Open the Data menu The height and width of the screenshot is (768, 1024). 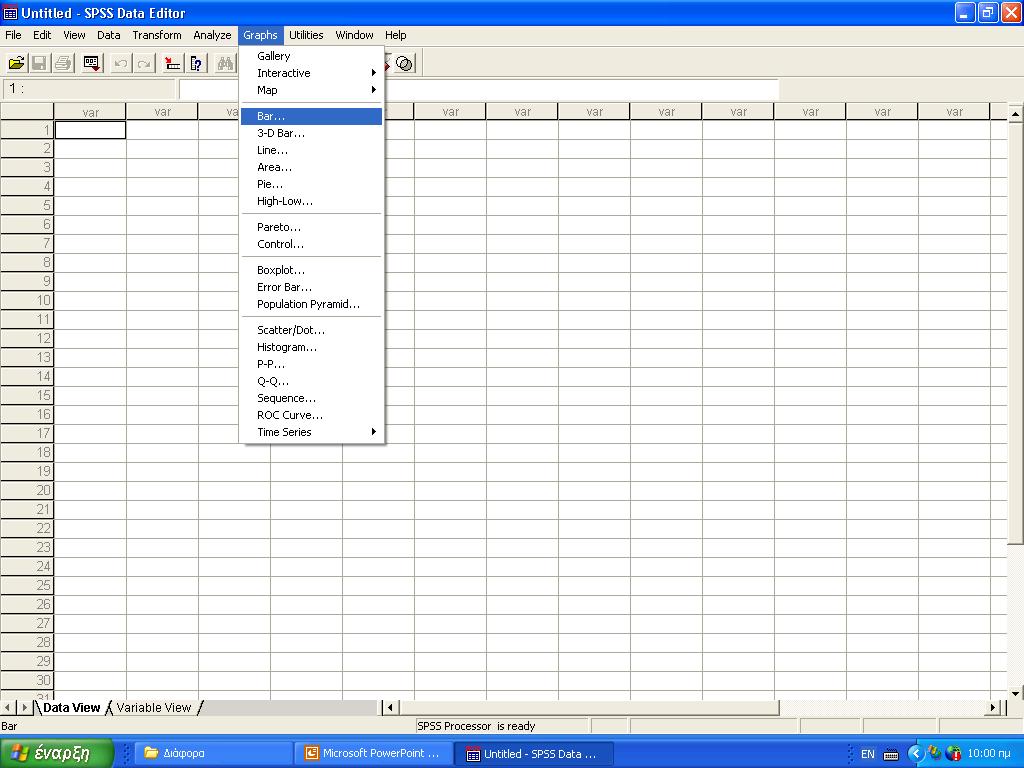[108, 35]
